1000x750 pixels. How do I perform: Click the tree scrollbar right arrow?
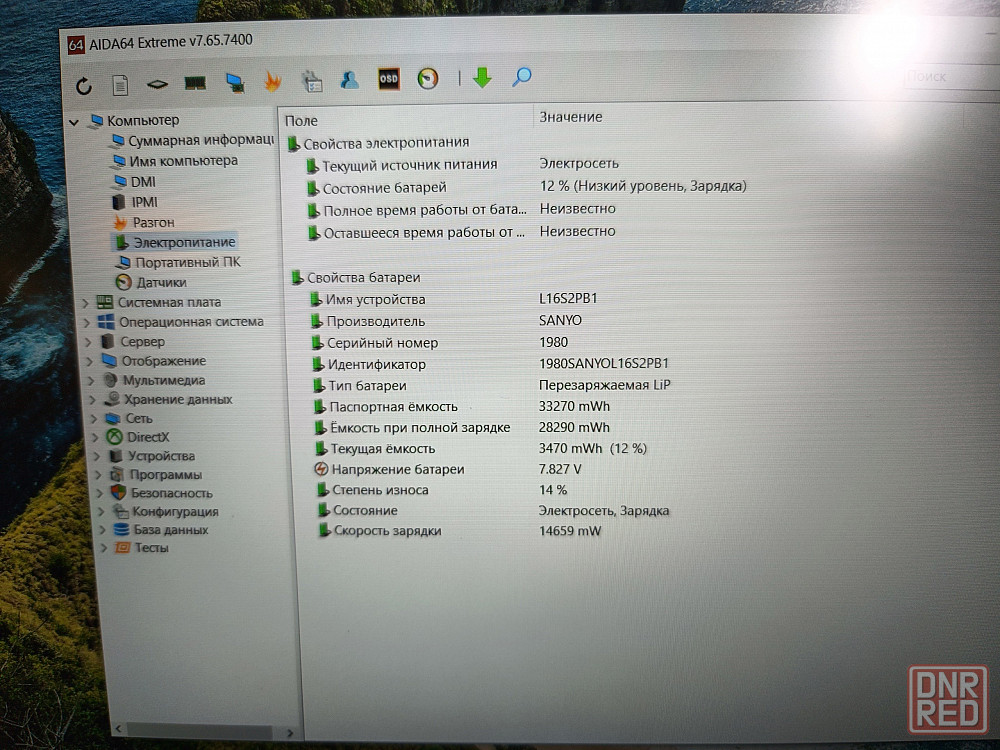pos(290,733)
